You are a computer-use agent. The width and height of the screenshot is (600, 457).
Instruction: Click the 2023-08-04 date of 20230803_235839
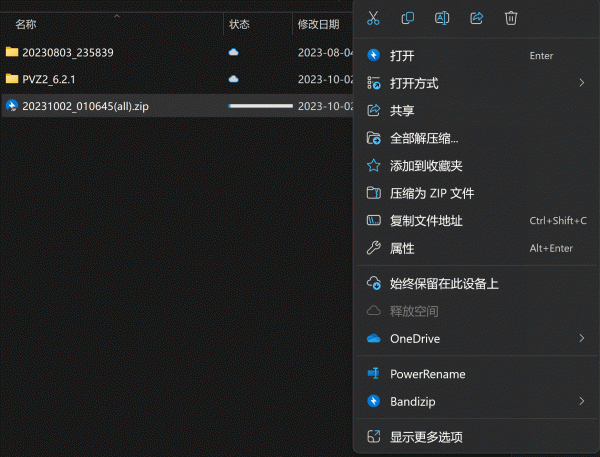[x=325, y=52]
